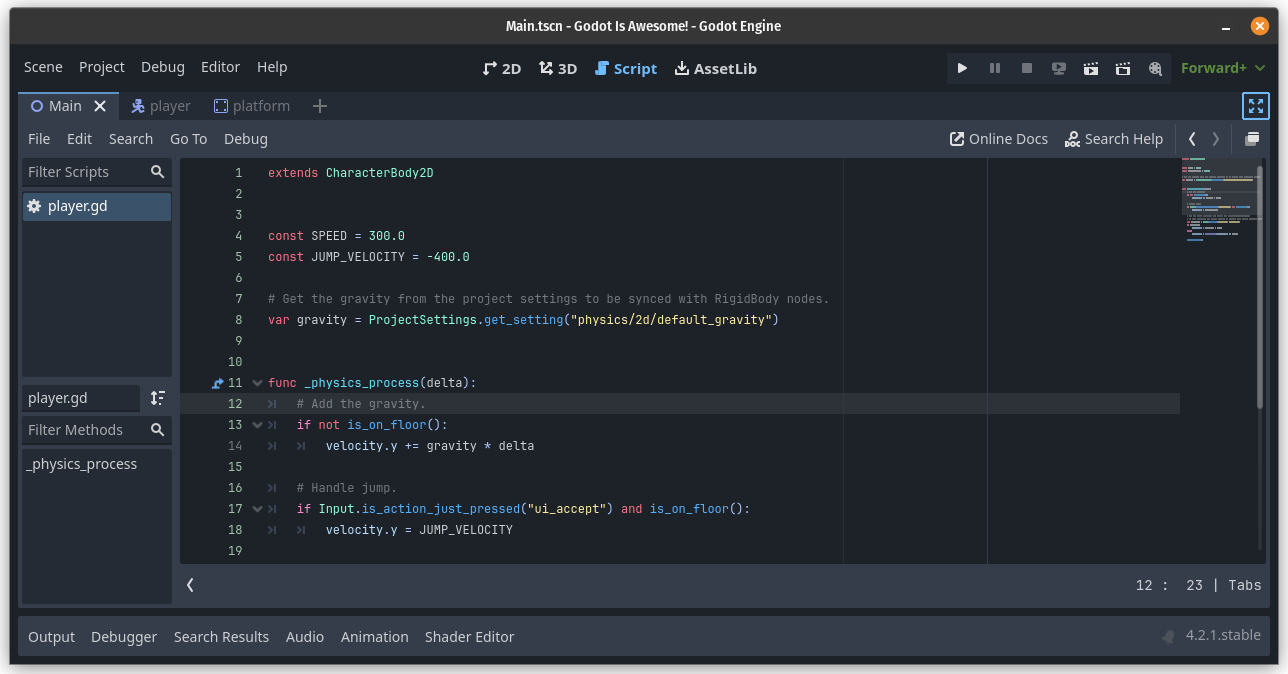Collapse the _physics_process function fold
This screenshot has height=674, width=1288.
point(258,383)
